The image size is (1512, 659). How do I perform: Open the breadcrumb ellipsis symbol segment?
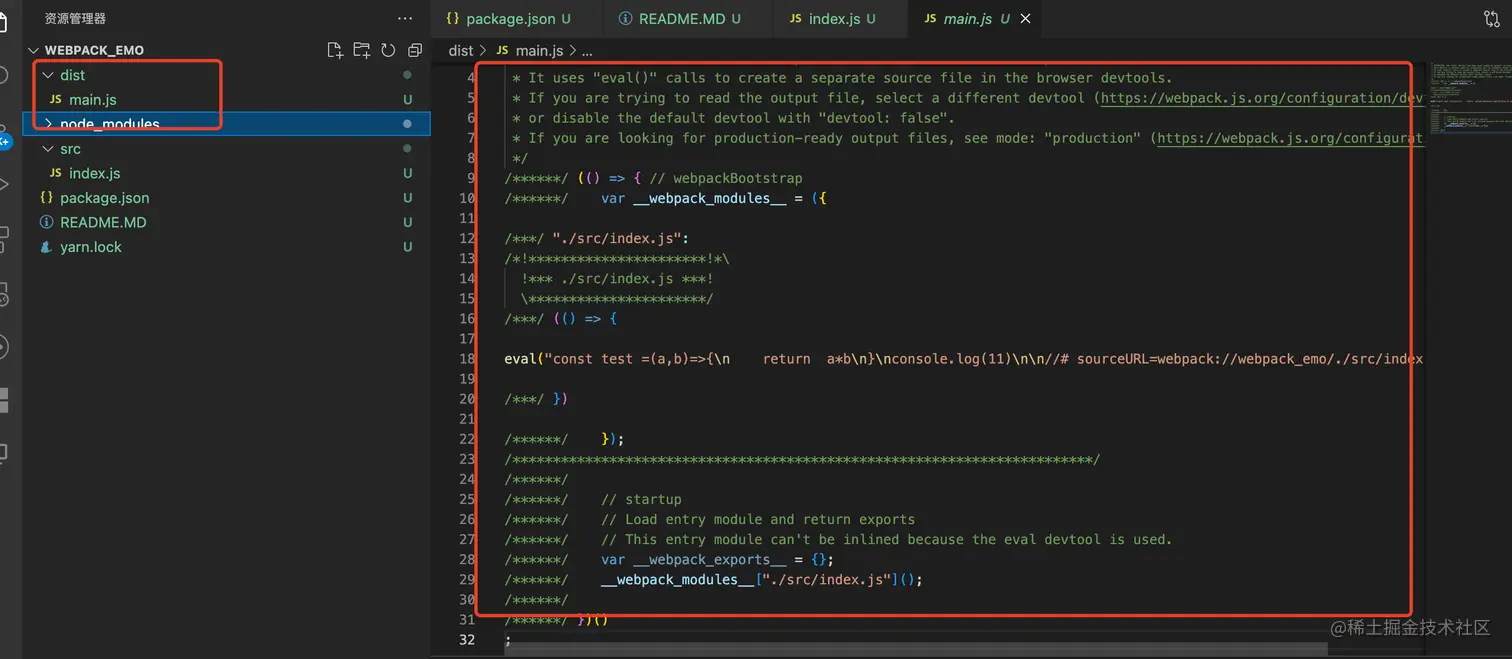click(x=587, y=50)
